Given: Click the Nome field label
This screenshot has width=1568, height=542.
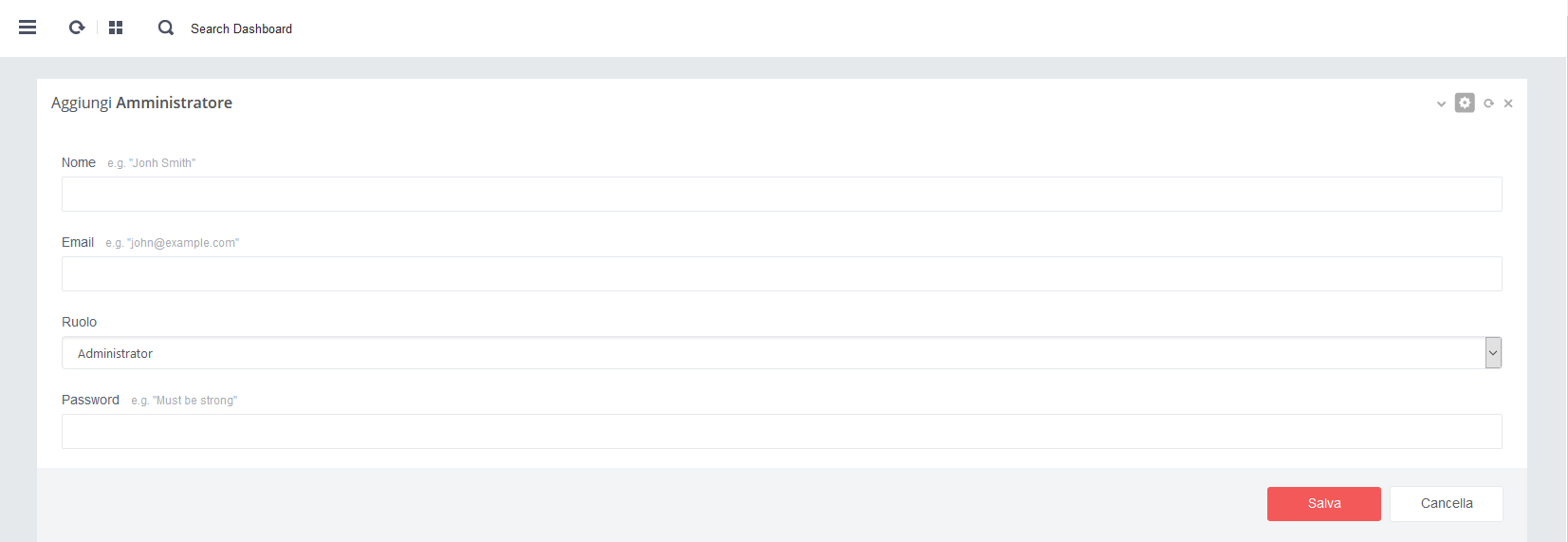Looking at the screenshot, I should coord(79,162).
